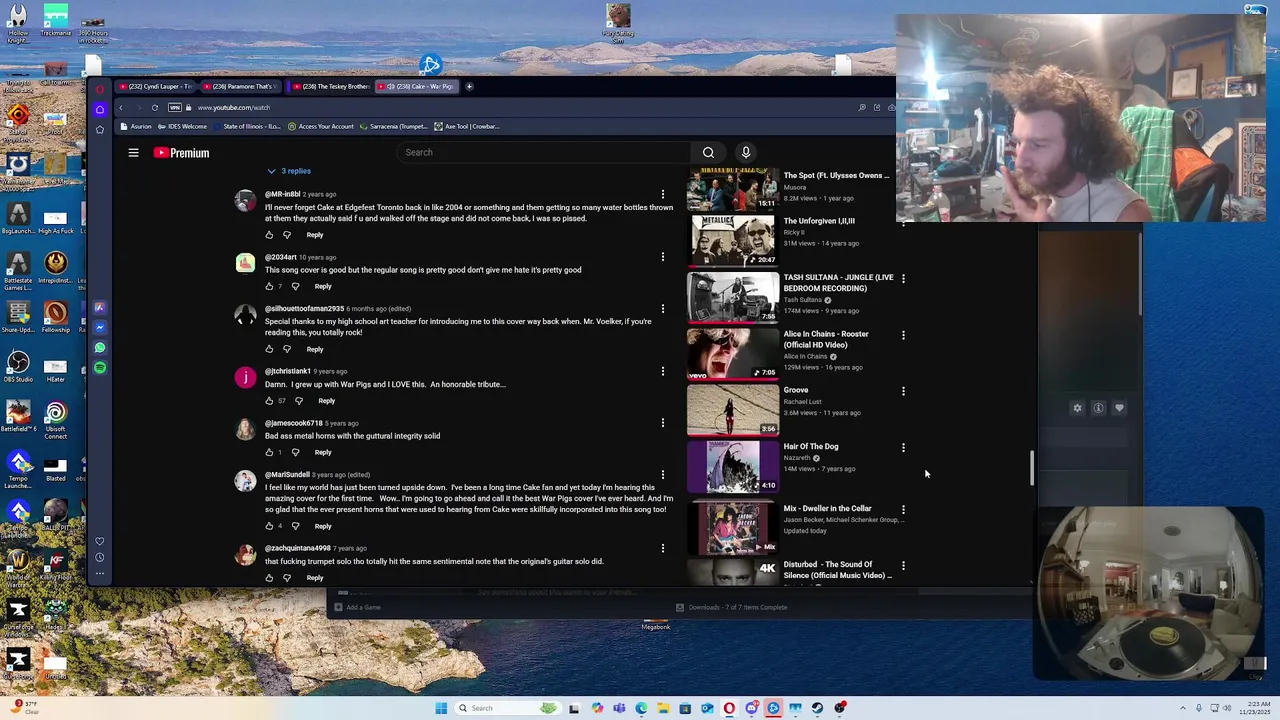Image resolution: width=1280 pixels, height=720 pixels.
Task: Switch to Cyndi Lauper browser tab
Action: tap(155, 86)
